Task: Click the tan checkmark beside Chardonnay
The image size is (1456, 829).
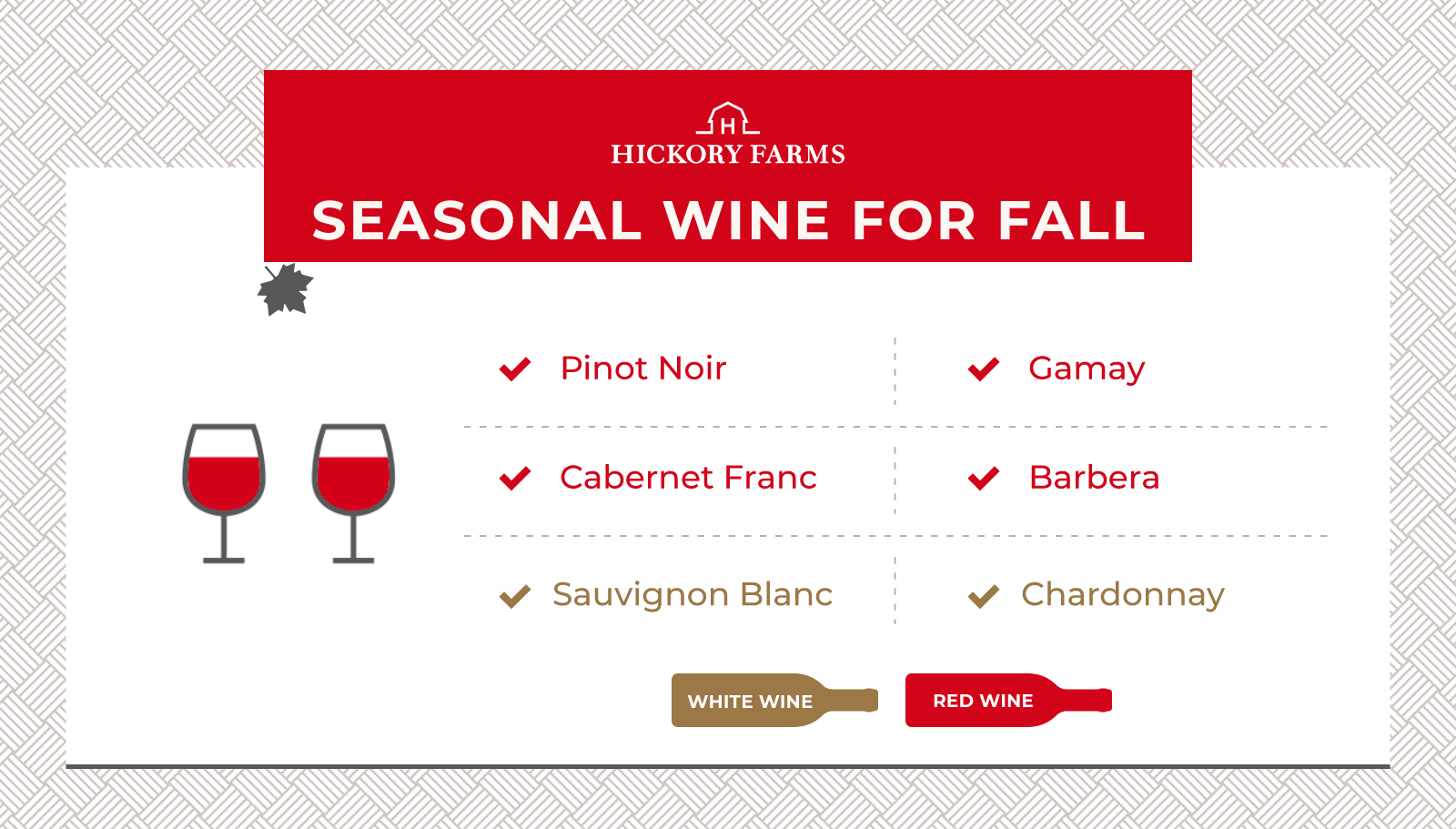Action: [x=984, y=596]
